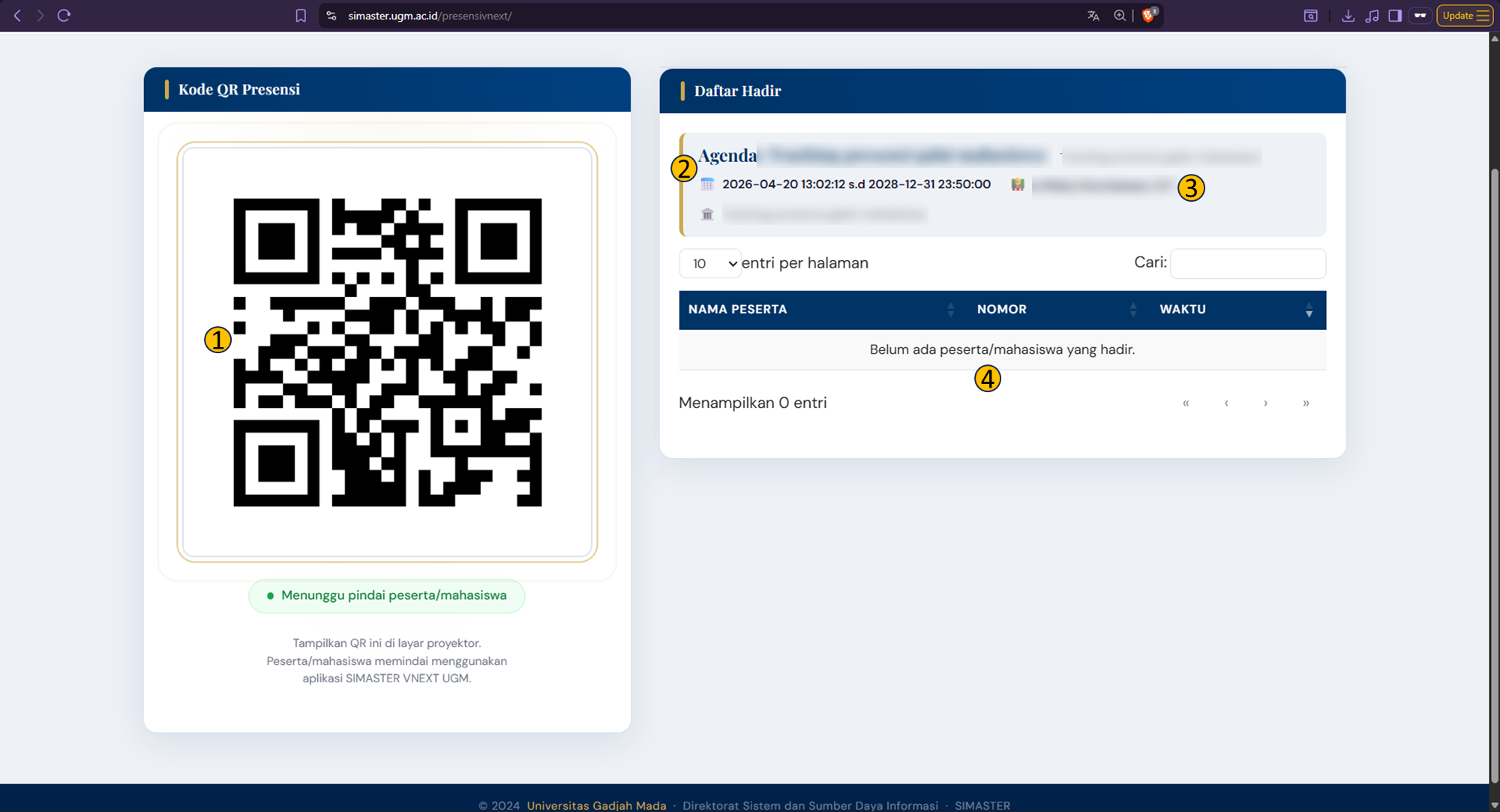Open the browser downloads icon
The height and width of the screenshot is (812, 1500).
click(x=1348, y=16)
